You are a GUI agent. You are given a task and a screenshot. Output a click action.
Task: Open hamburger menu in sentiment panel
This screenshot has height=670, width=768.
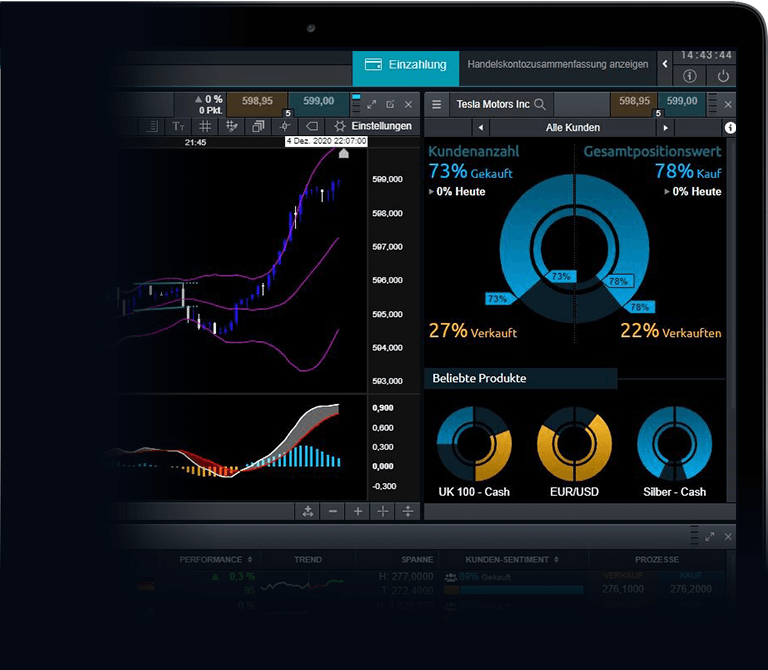[436, 104]
